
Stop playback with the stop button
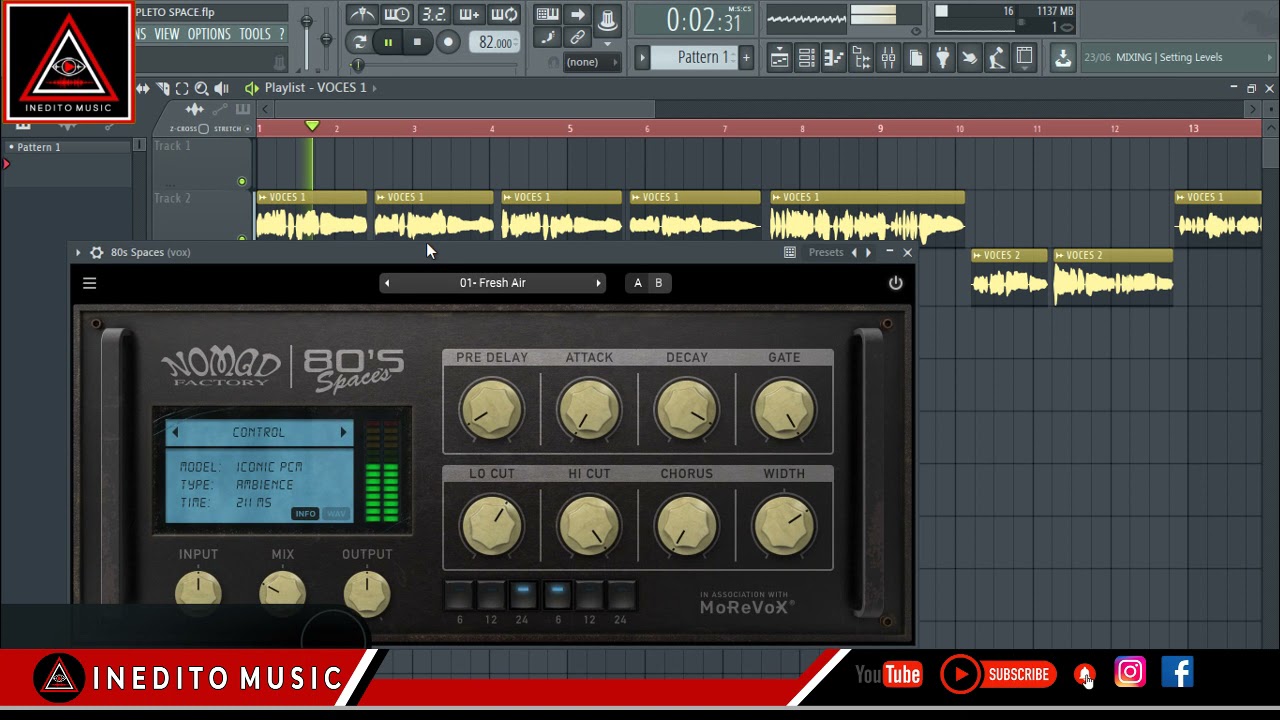(x=417, y=42)
